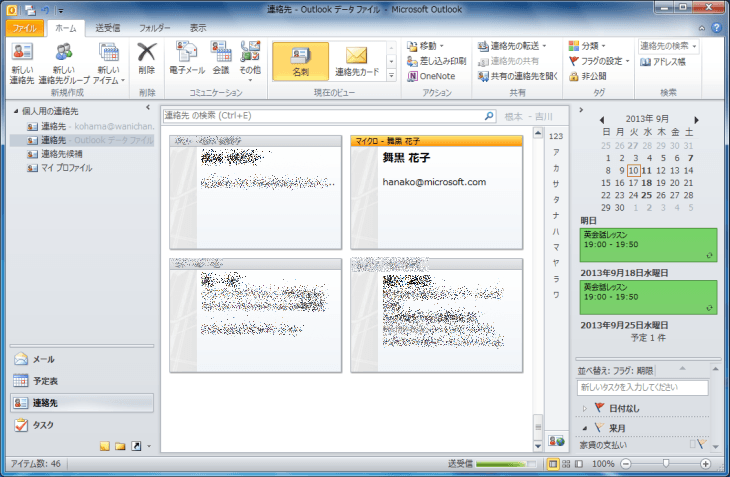730x477 pixels.
Task: Click 電子メール communication icon
Action: click(187, 58)
